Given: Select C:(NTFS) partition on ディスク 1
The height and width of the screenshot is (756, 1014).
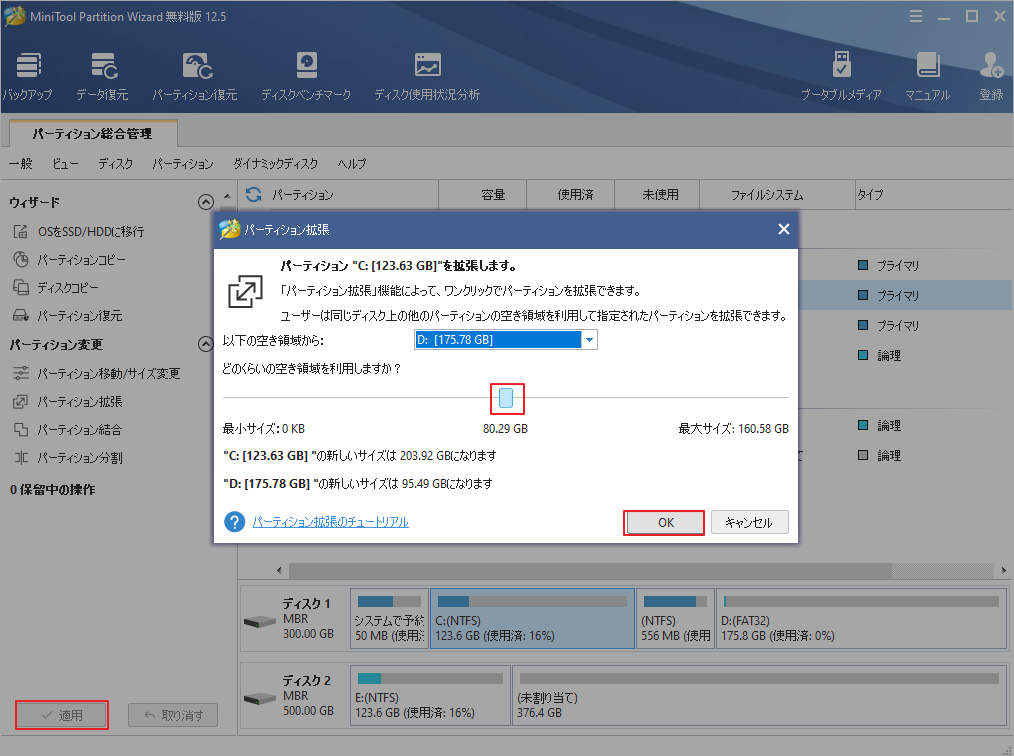Looking at the screenshot, I should click(532, 618).
